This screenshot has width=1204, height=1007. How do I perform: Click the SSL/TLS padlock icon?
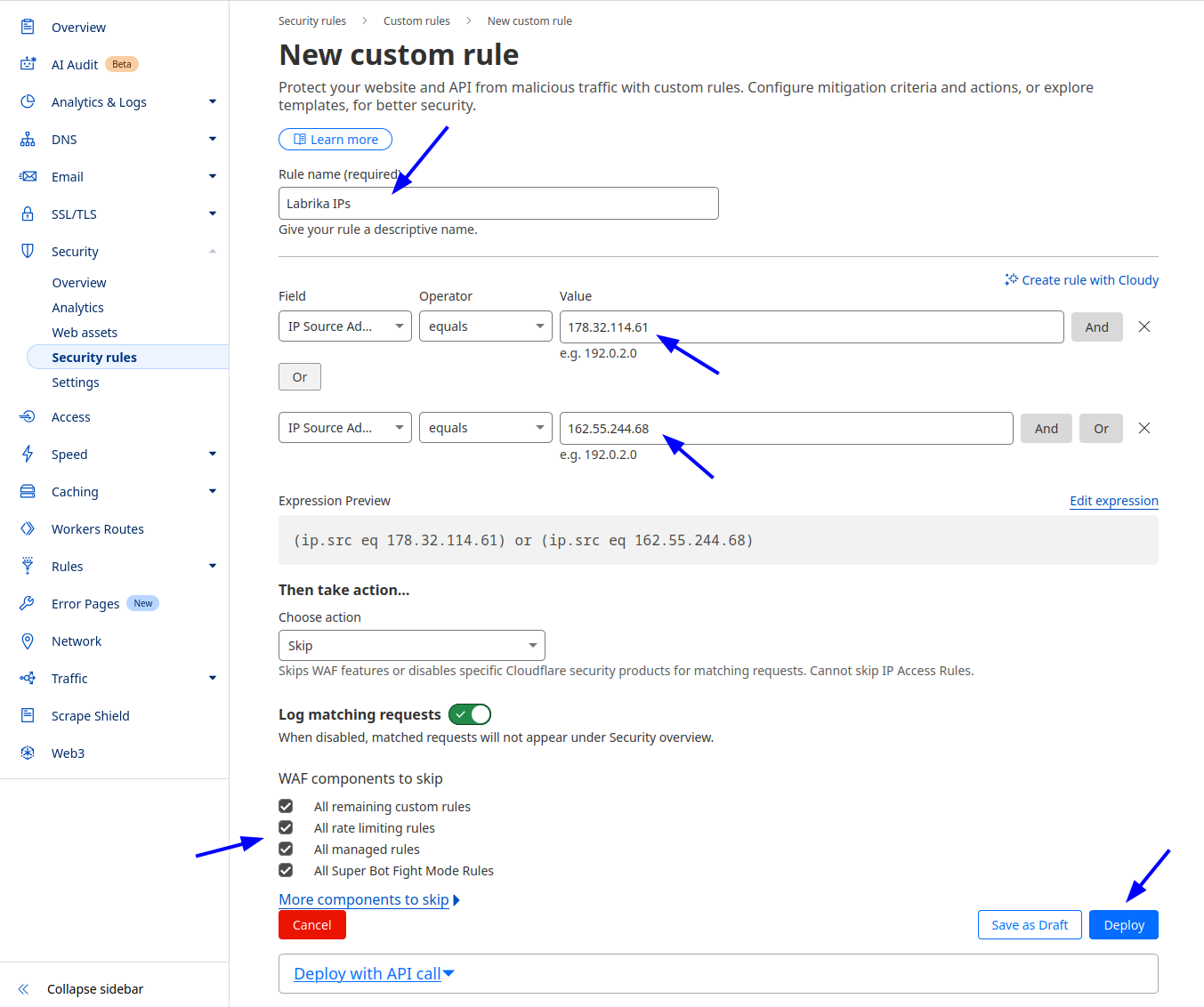28,213
